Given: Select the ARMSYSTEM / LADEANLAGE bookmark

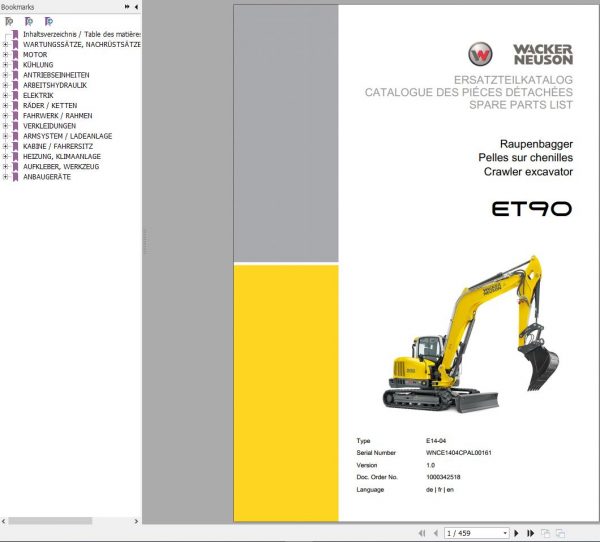Looking at the screenshot, I should (67, 136).
